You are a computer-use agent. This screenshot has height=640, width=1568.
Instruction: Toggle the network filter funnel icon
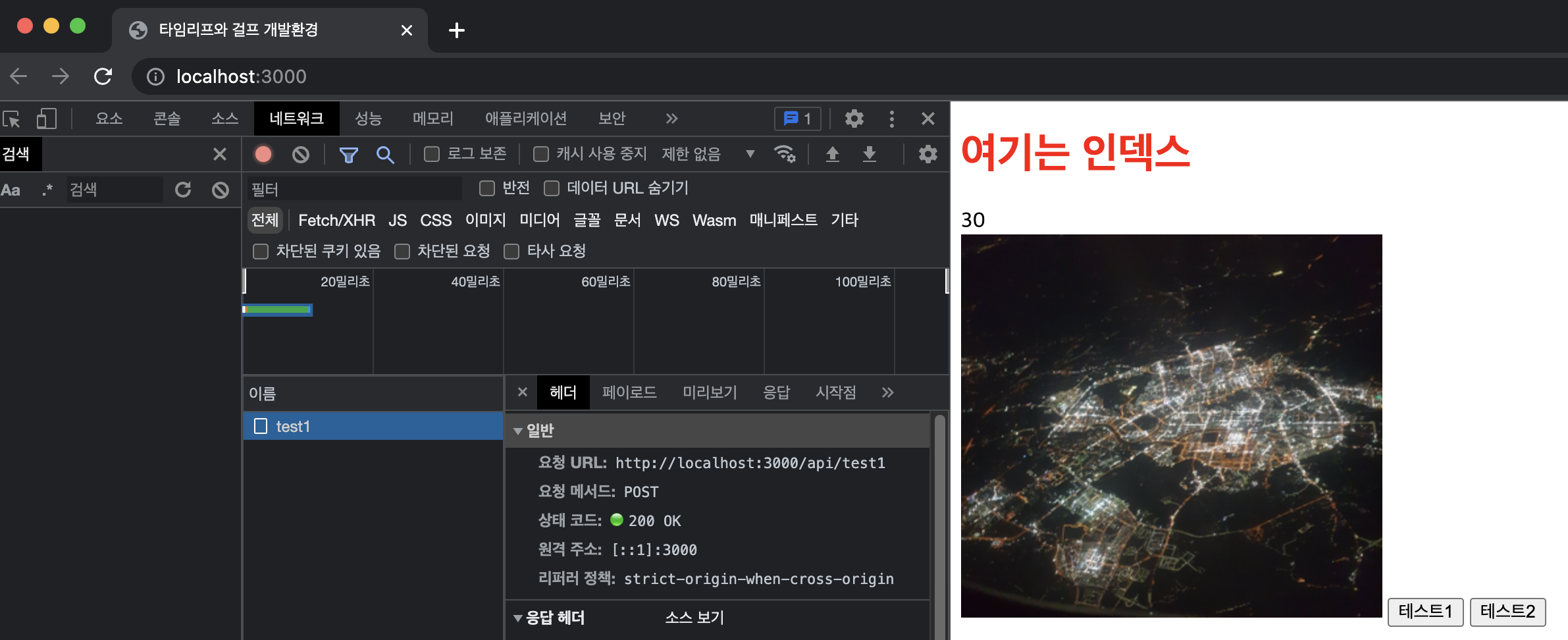[348, 155]
